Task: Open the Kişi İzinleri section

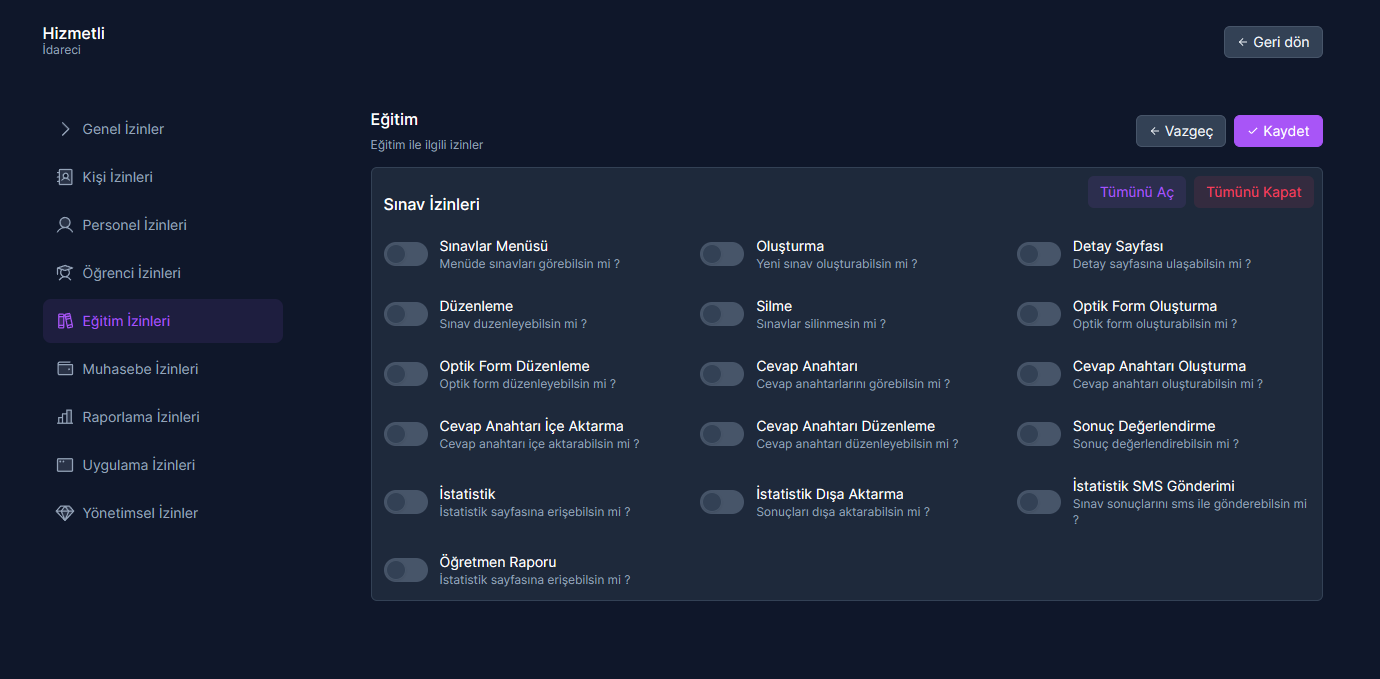Action: pyautogui.click(x=163, y=177)
